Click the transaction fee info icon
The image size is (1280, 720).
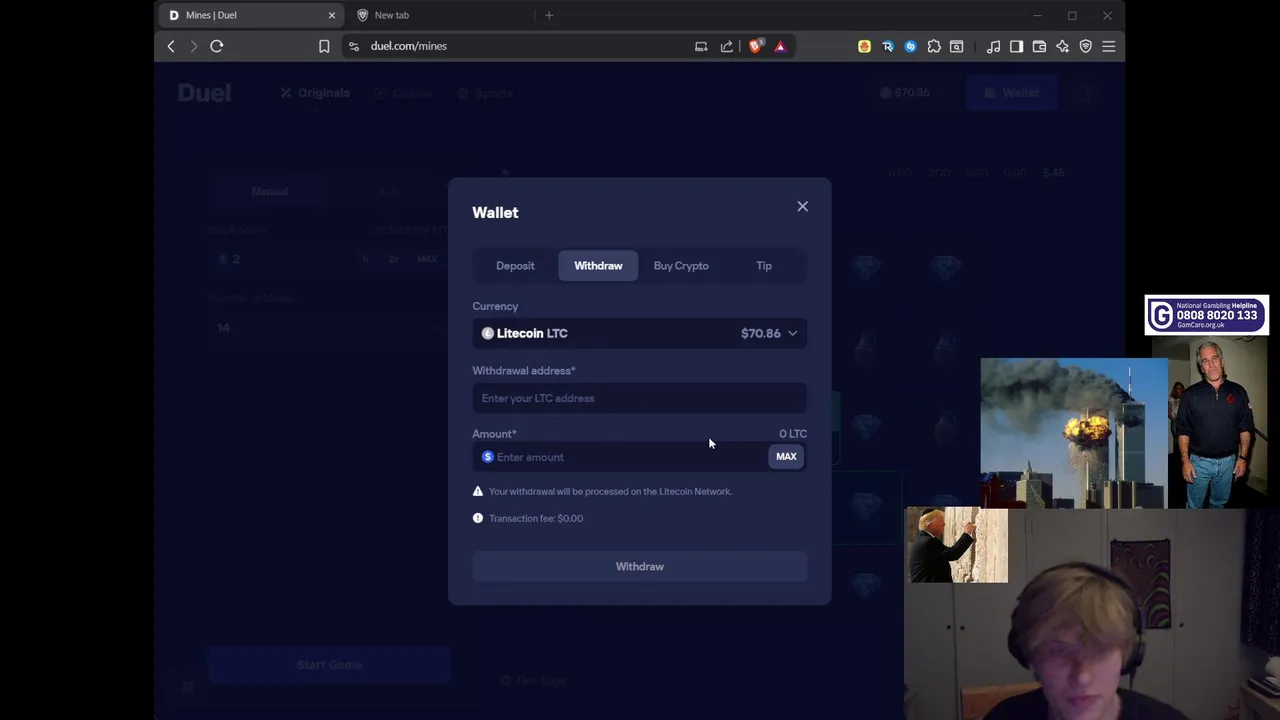point(478,518)
